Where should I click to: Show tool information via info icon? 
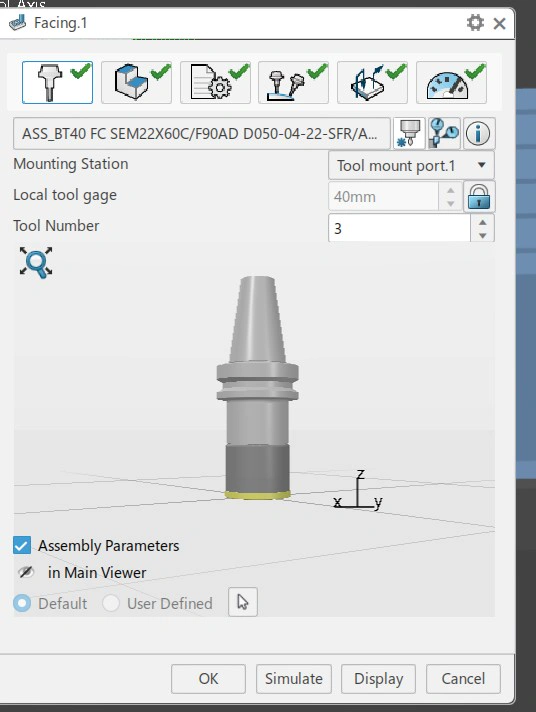478,134
